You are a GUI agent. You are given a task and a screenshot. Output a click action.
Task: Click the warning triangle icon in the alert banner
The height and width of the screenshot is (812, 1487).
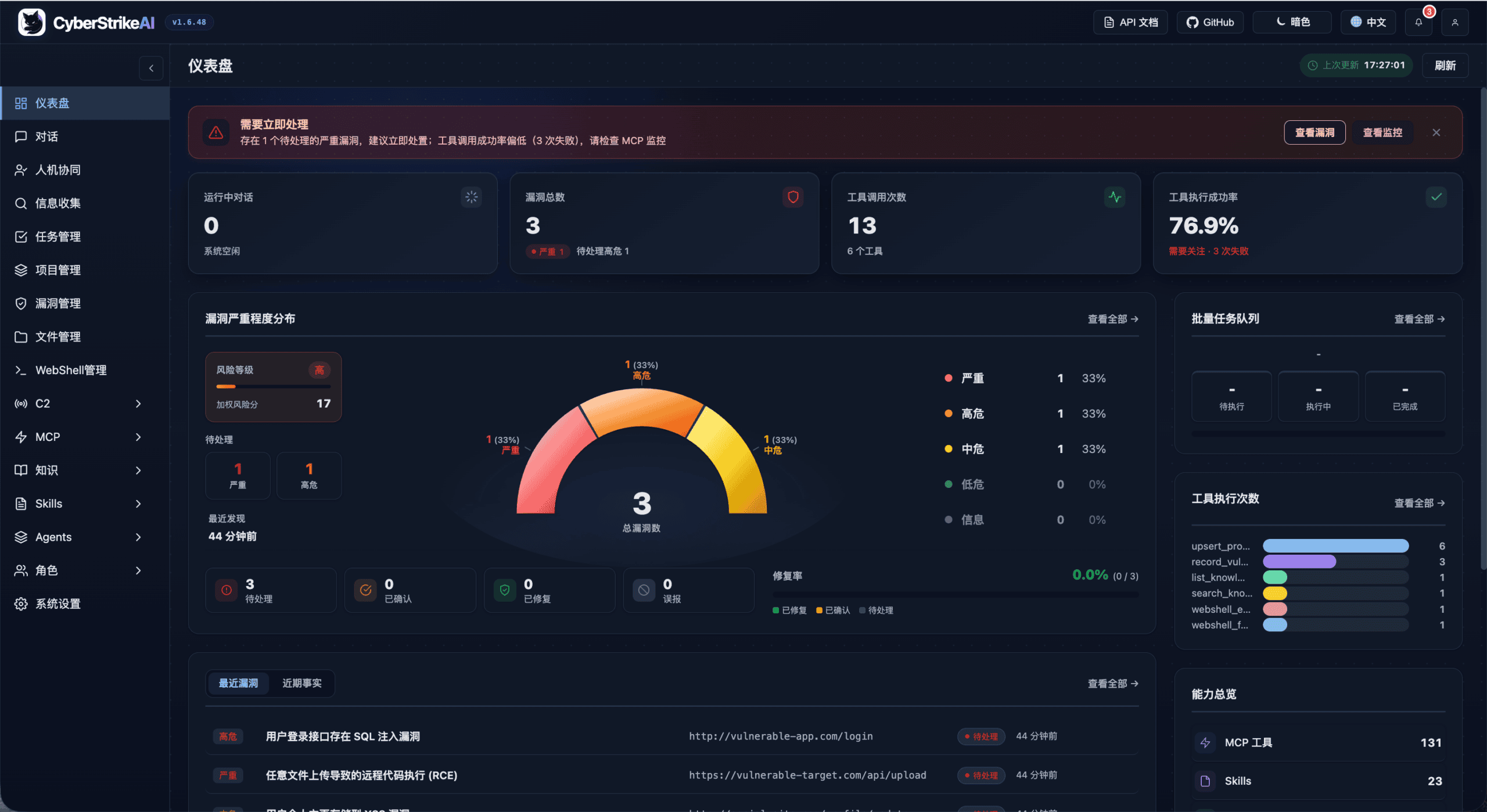[x=216, y=132]
